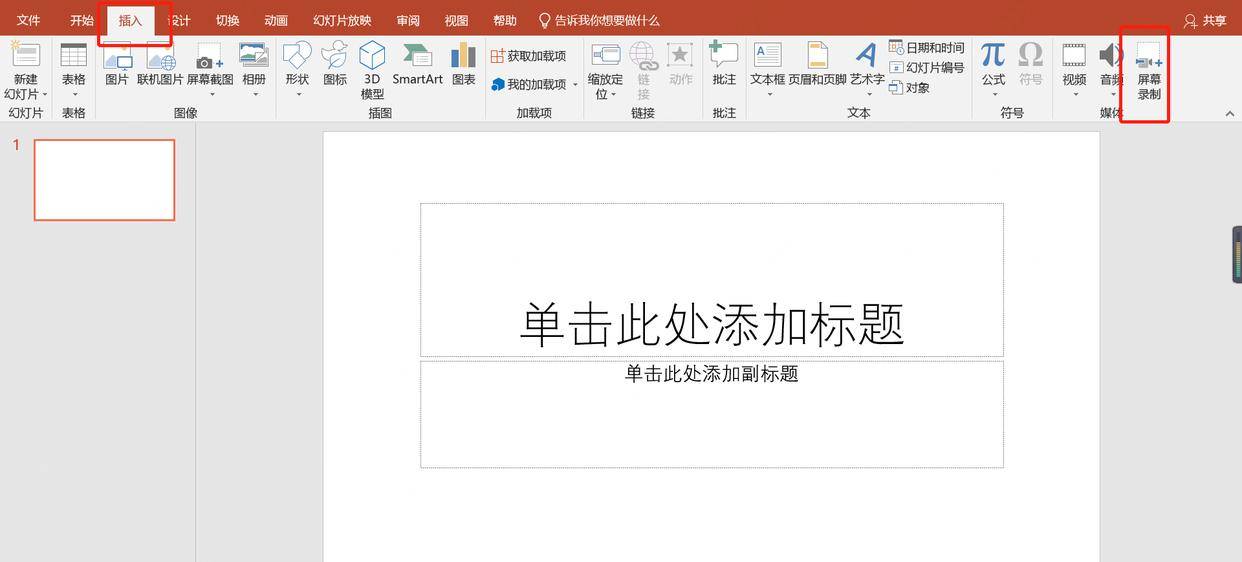Click the 3D模型 icon

(372, 62)
